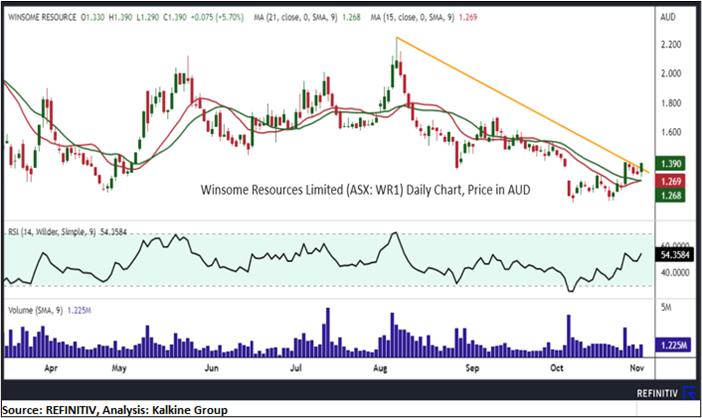Click the 40.0000 RSI axis label

tap(675, 273)
